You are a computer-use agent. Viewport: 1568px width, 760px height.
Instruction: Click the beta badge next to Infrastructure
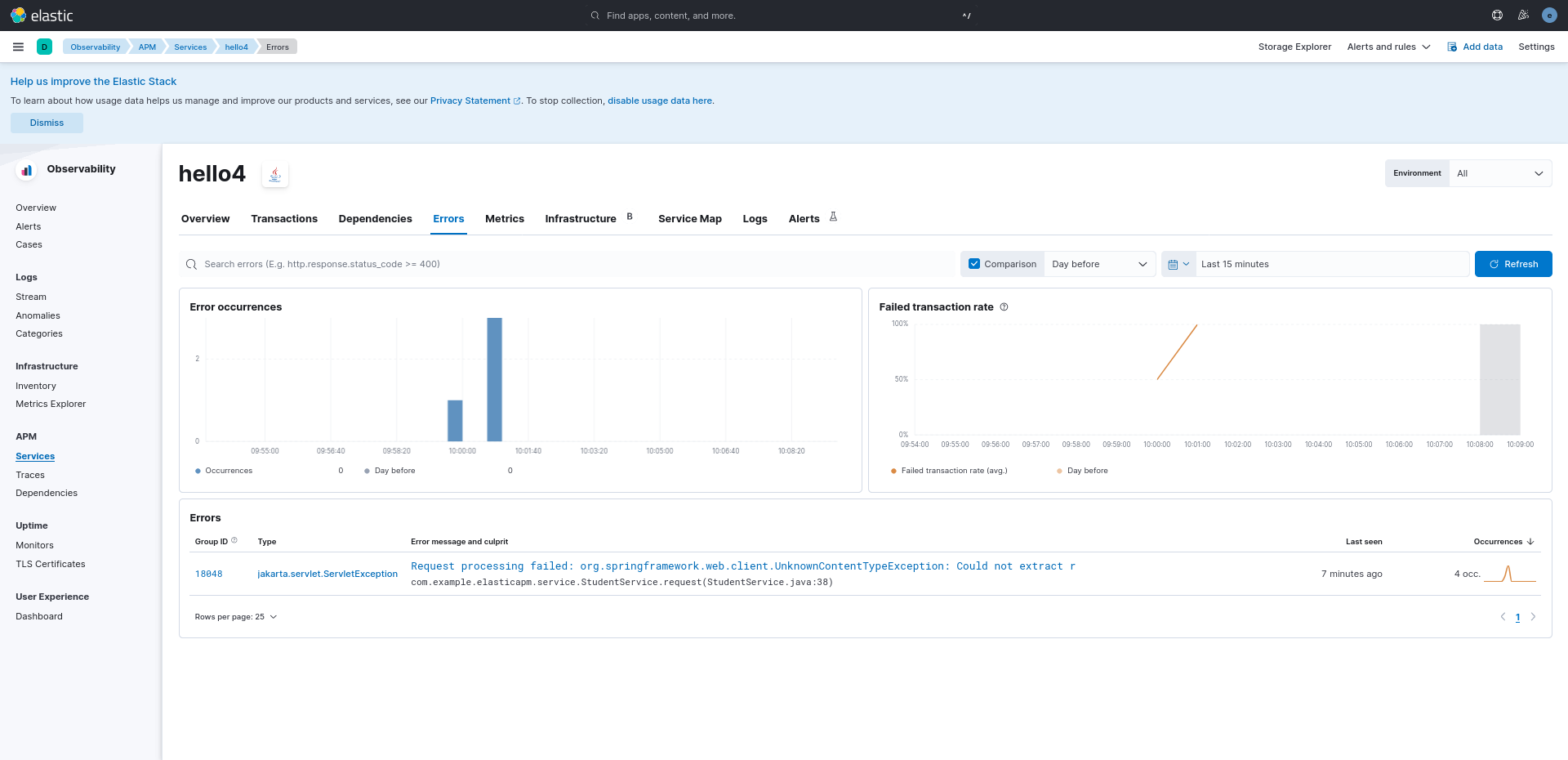[x=630, y=217]
